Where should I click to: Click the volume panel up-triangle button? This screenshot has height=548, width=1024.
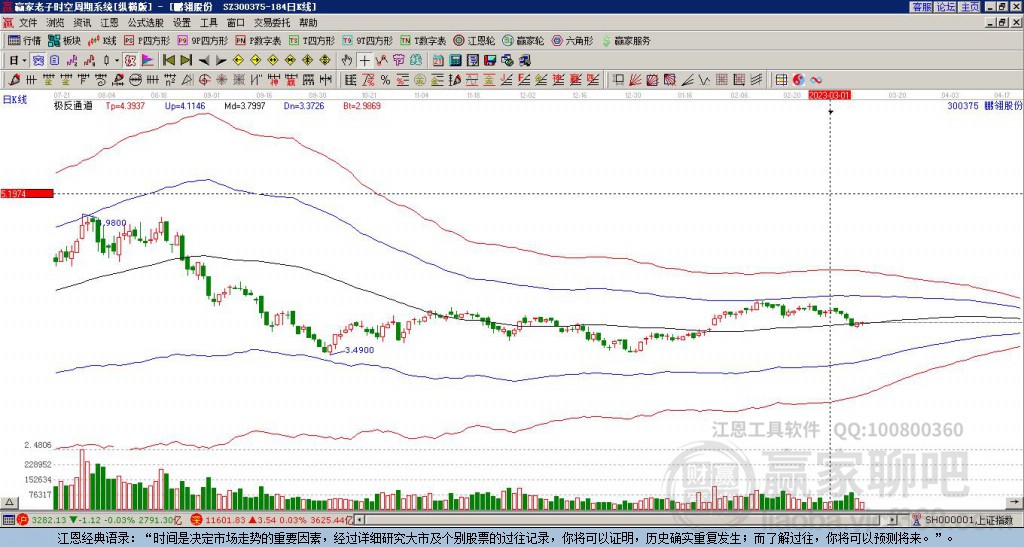click(9, 502)
